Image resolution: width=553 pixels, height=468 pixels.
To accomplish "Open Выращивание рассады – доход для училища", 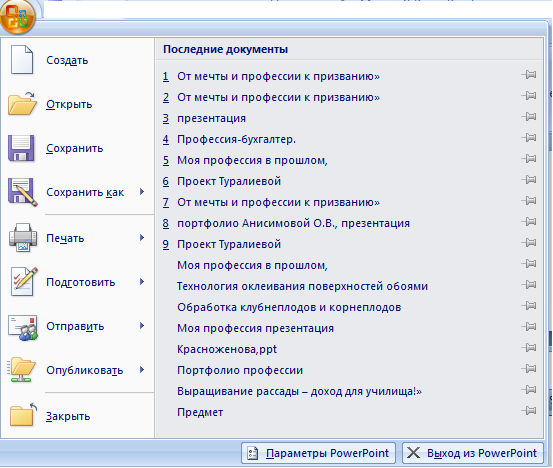I will point(299,391).
